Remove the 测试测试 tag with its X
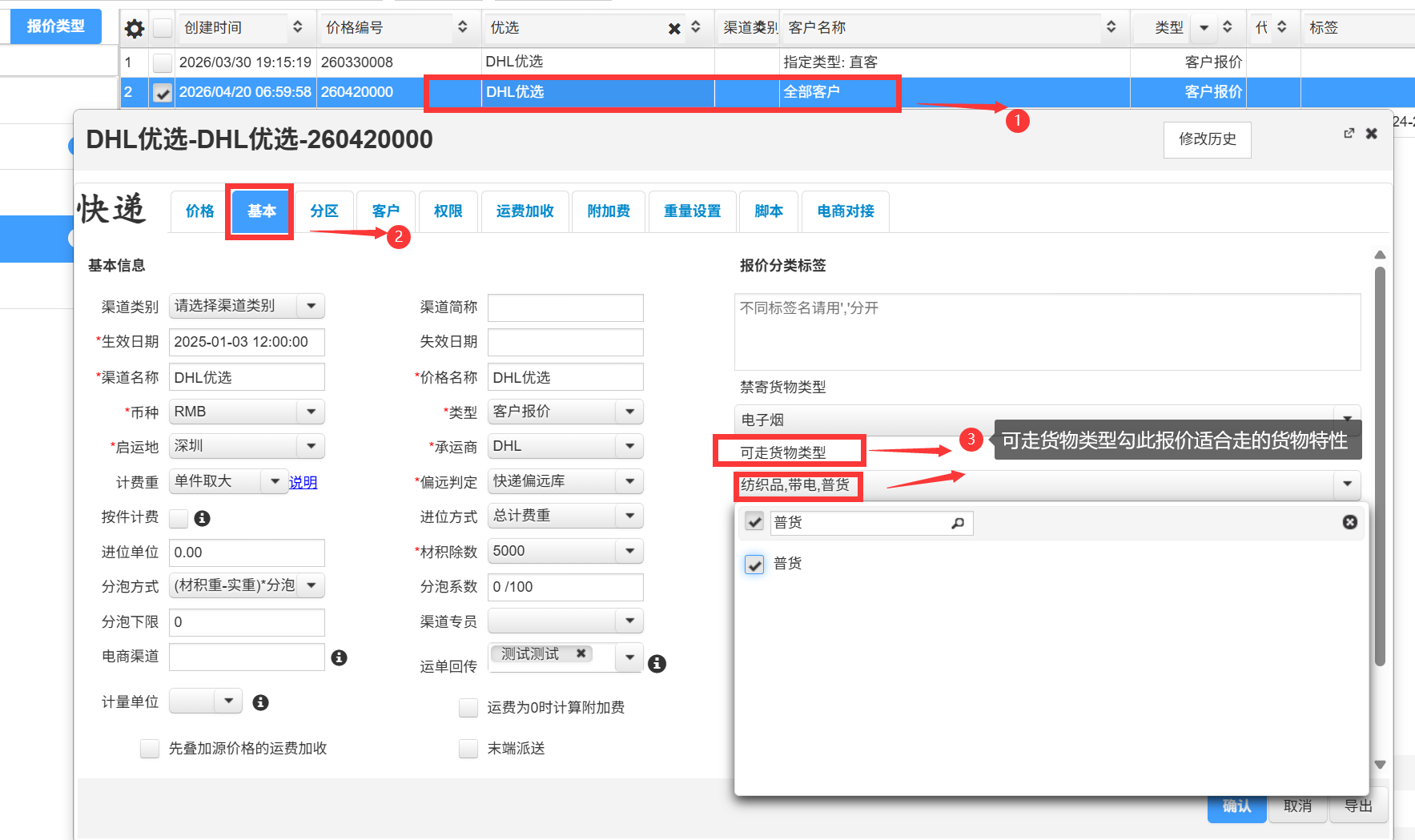 pos(581,653)
